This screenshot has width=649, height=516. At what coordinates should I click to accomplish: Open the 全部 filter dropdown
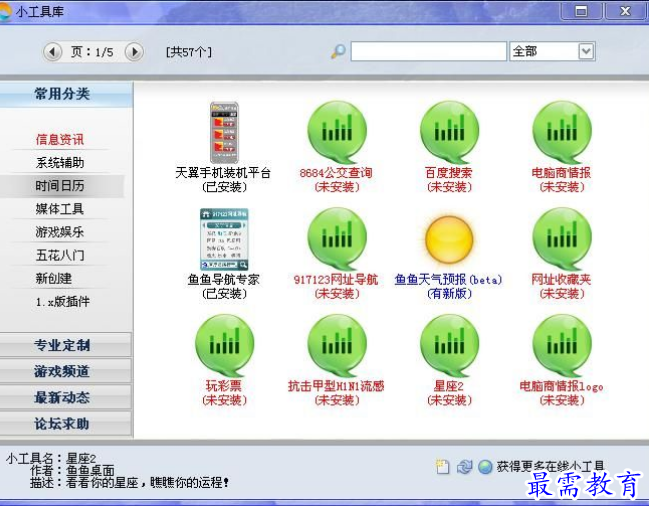coord(586,52)
